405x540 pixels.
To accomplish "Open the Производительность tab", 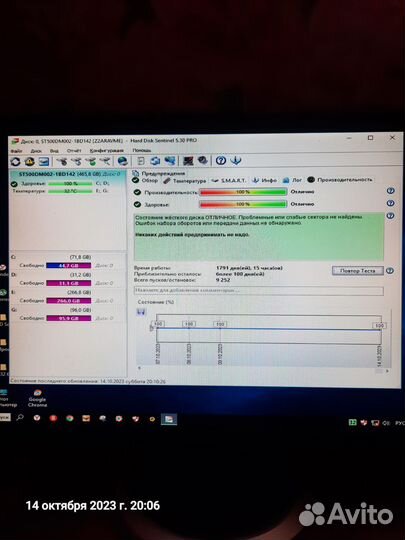I will [x=340, y=179].
